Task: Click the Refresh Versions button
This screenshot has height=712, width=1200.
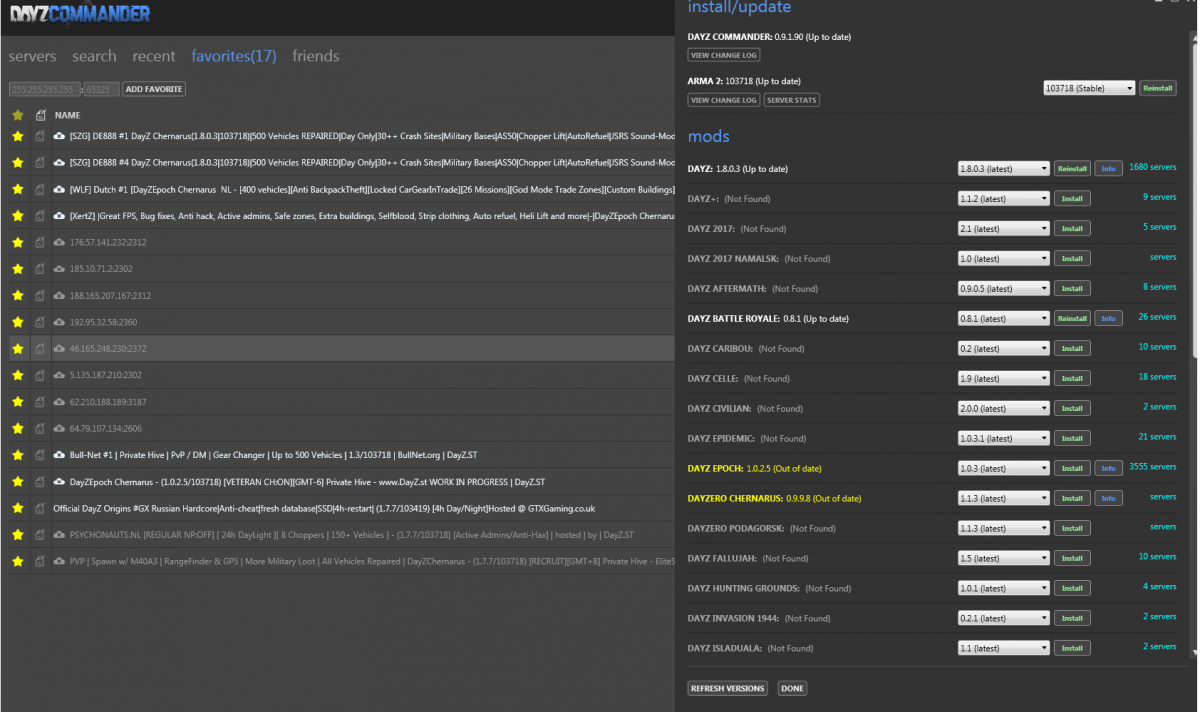Action: coord(728,688)
